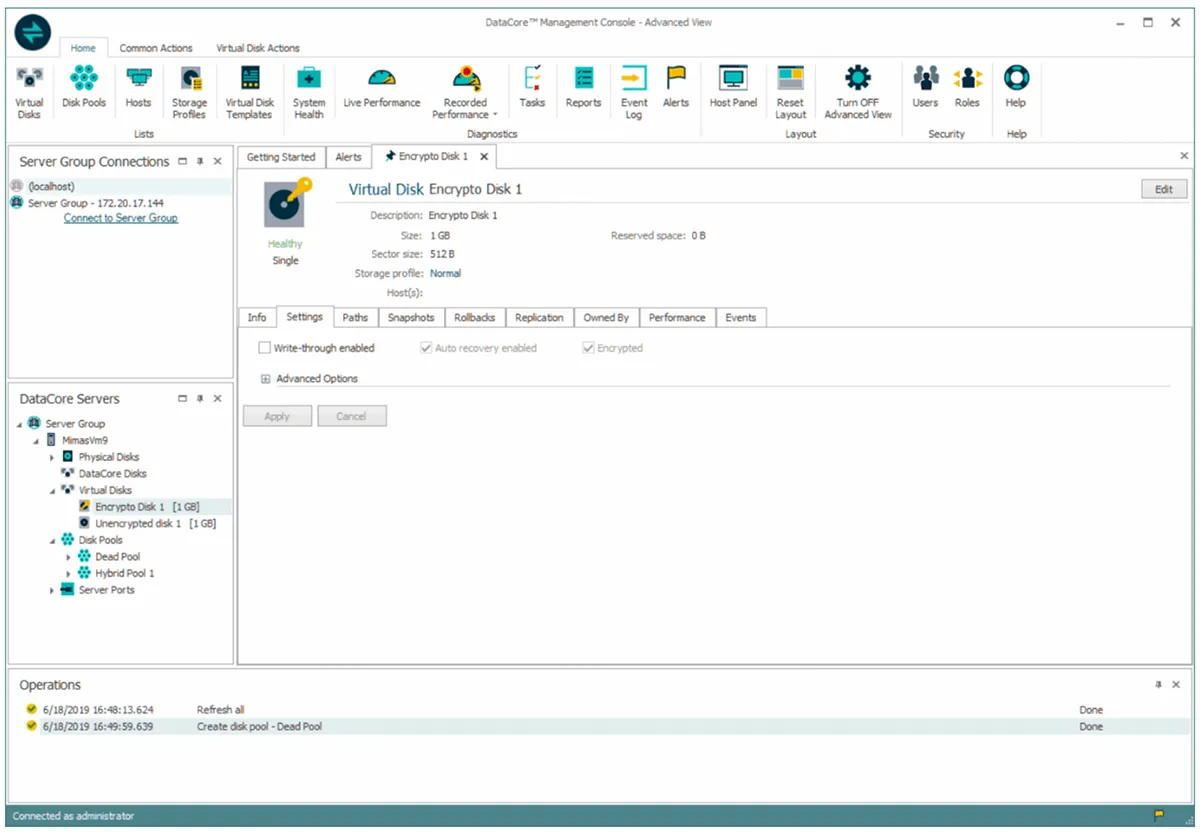Open the Host Panel
1200x832 pixels.
tap(733, 88)
